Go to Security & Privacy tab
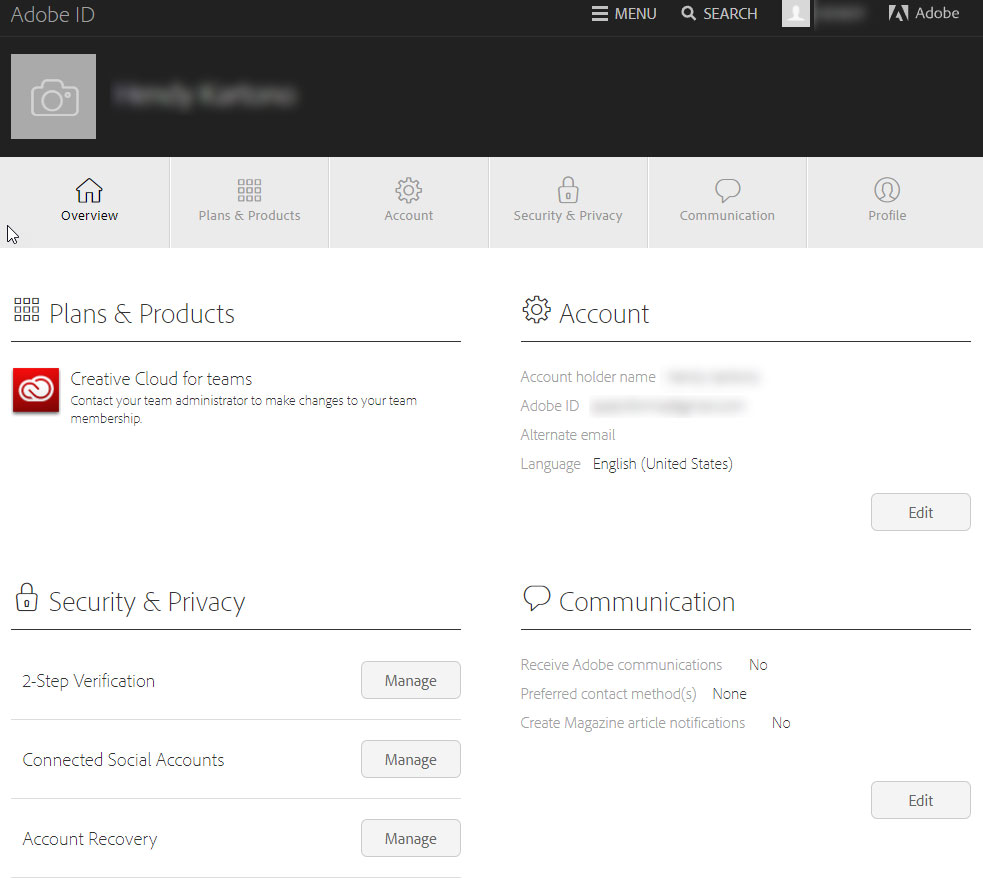Viewport: 983px width, 879px height. (568, 202)
